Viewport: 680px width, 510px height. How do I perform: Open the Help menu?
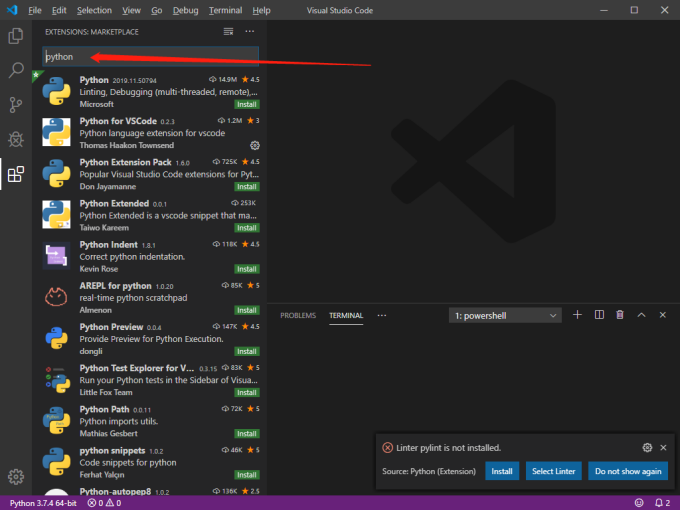point(261,10)
